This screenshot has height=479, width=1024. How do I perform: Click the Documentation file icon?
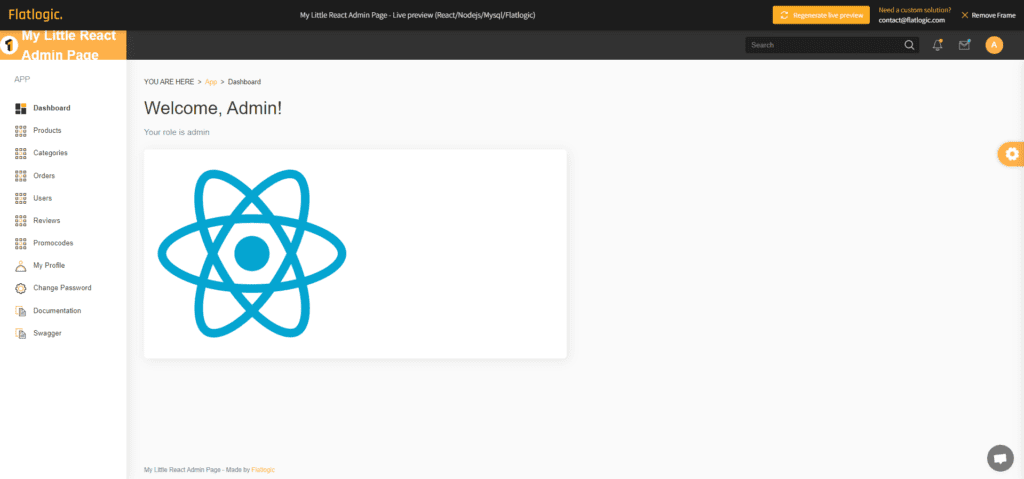20,311
